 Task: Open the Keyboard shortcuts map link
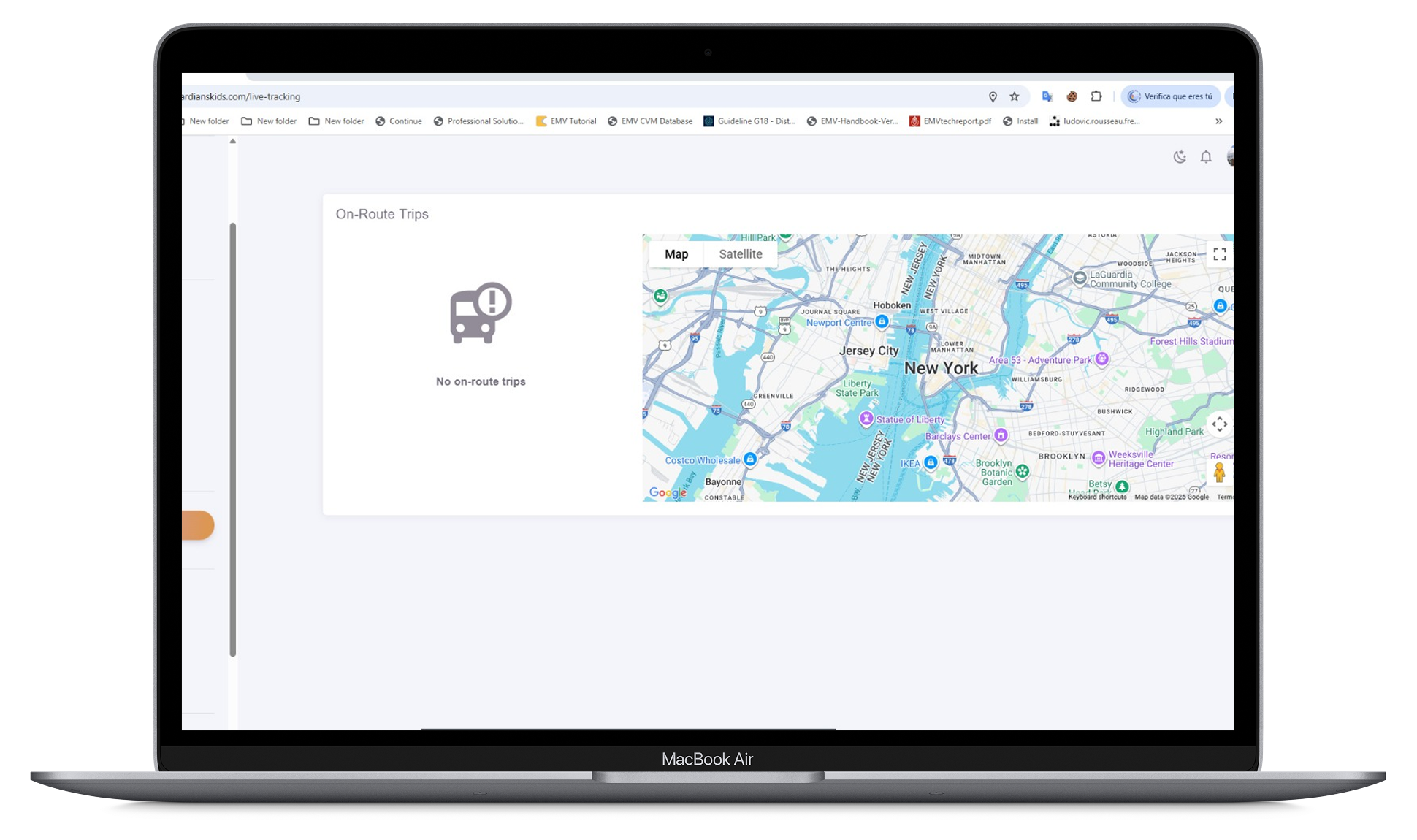point(1097,497)
